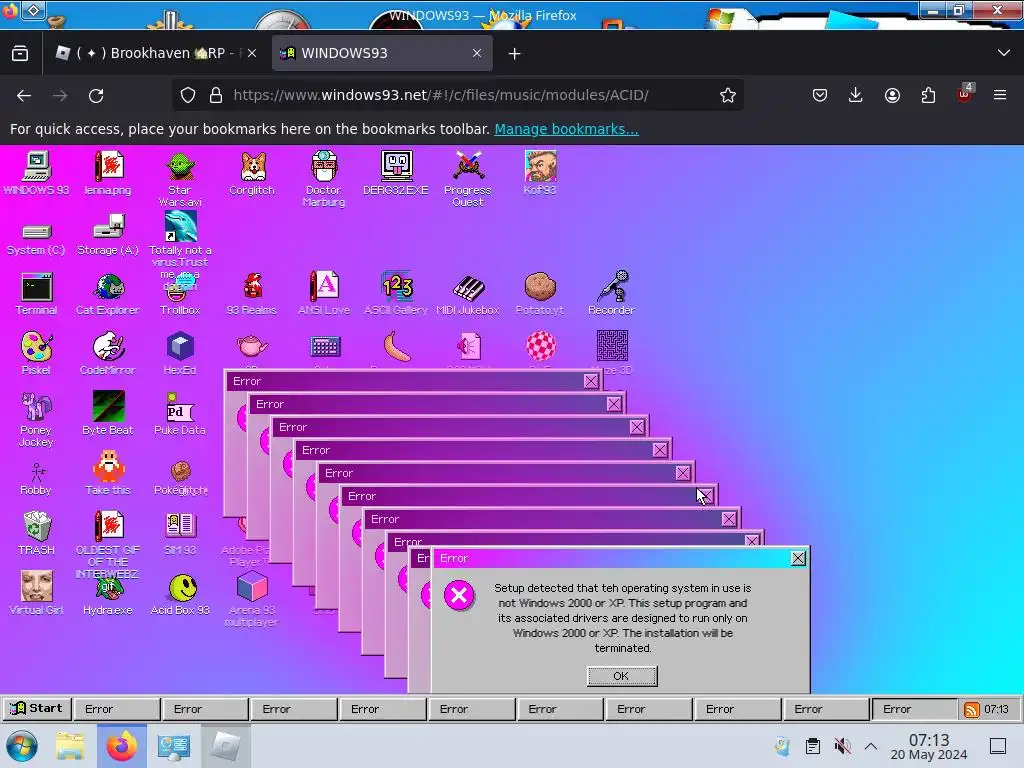Open File Explorer from the taskbar
Viewport: 1024px width, 768px height.
click(70, 746)
